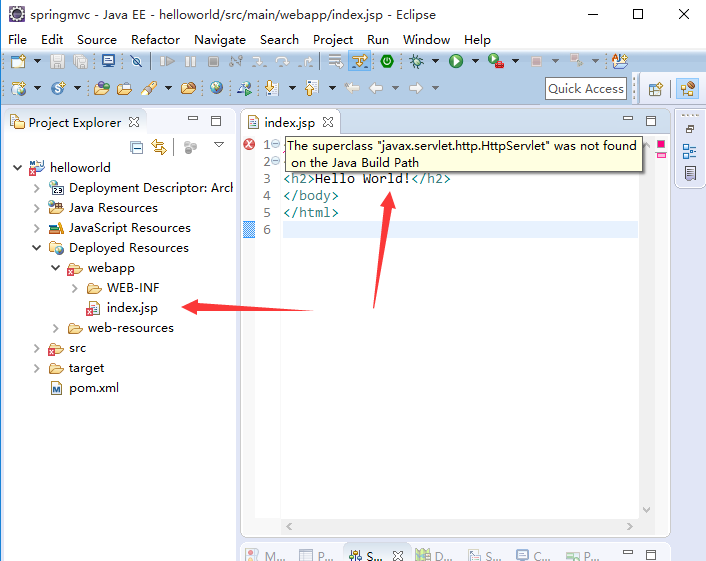
Task: Close the Project Explorer view
Action: [x=134, y=122]
